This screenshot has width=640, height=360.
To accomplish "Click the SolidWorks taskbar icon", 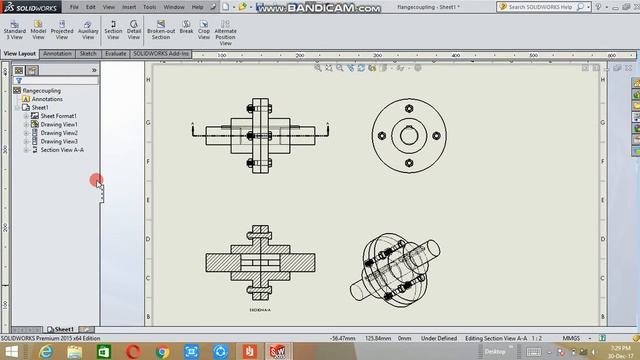I will pyautogui.click(x=278, y=351).
